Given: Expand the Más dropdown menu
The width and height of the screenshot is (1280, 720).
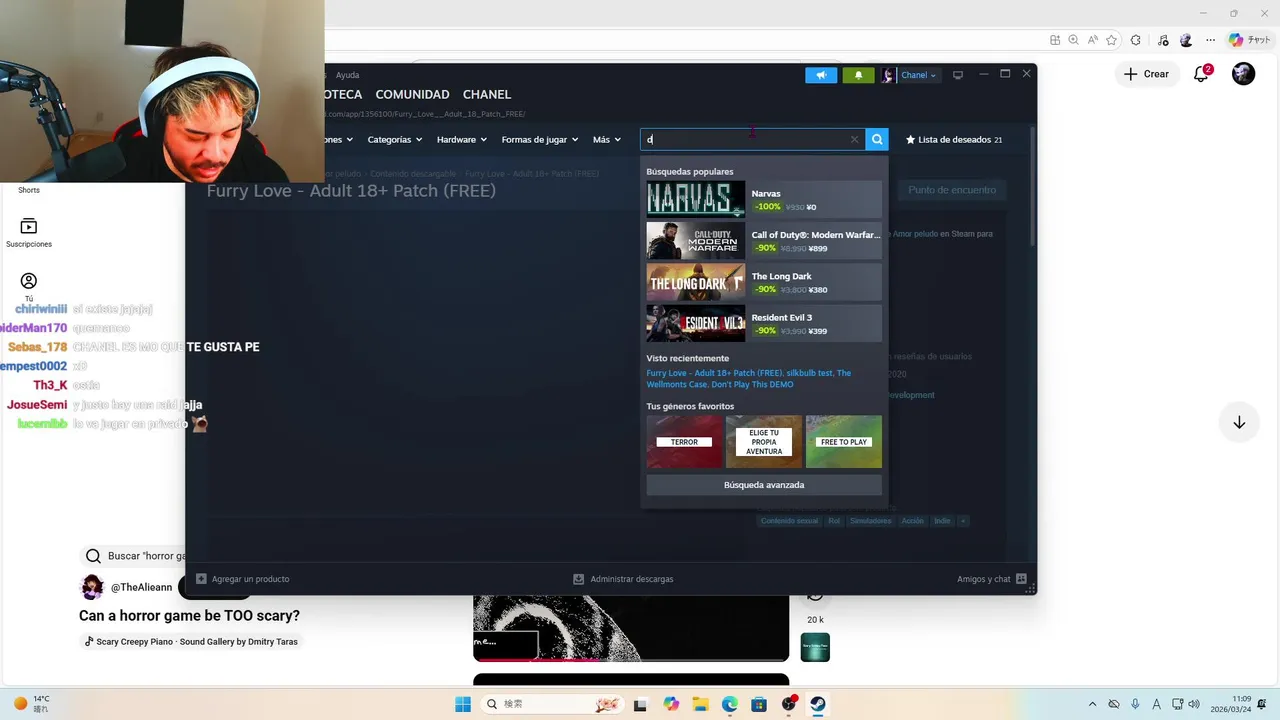Looking at the screenshot, I should point(607,140).
